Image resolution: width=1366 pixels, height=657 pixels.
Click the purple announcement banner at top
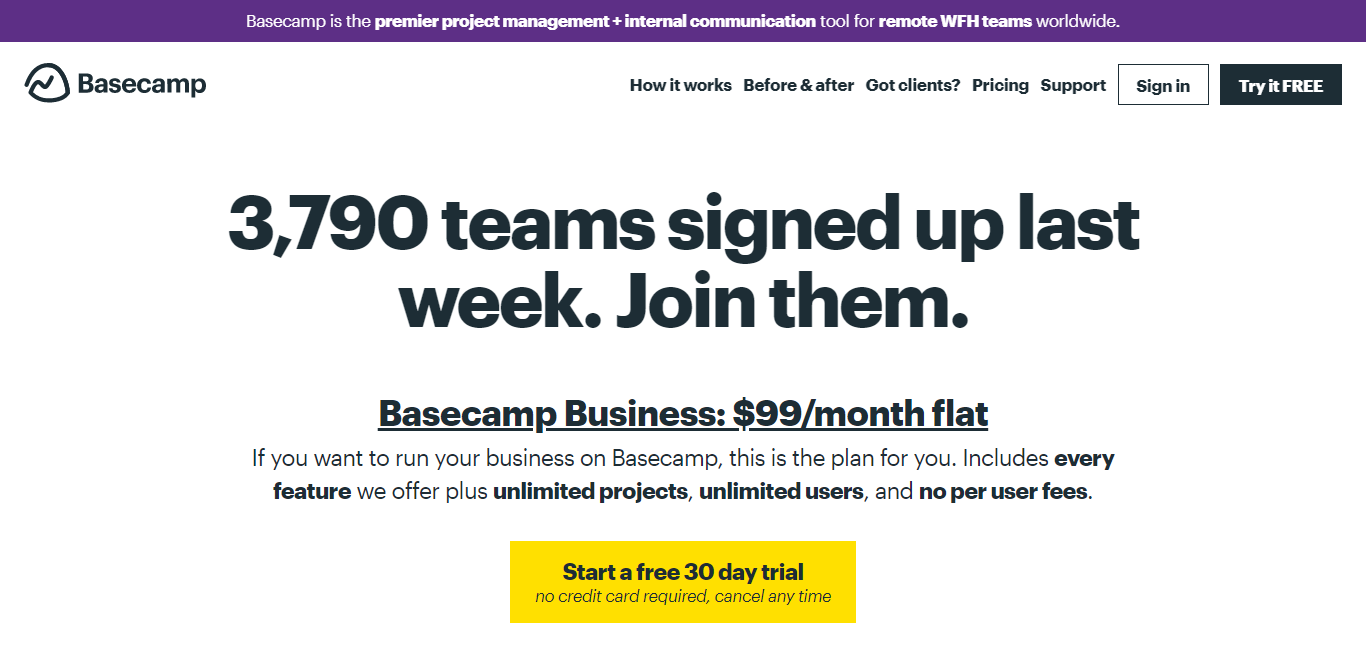pyautogui.click(x=683, y=21)
